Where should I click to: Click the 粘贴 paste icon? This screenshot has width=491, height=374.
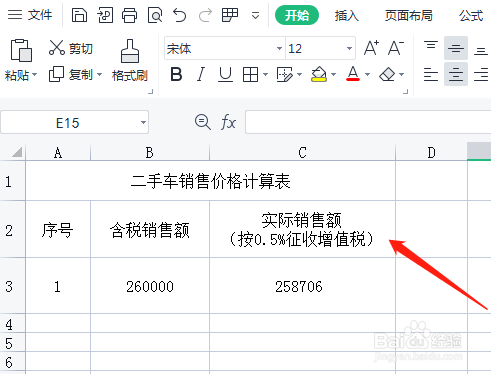point(21,51)
